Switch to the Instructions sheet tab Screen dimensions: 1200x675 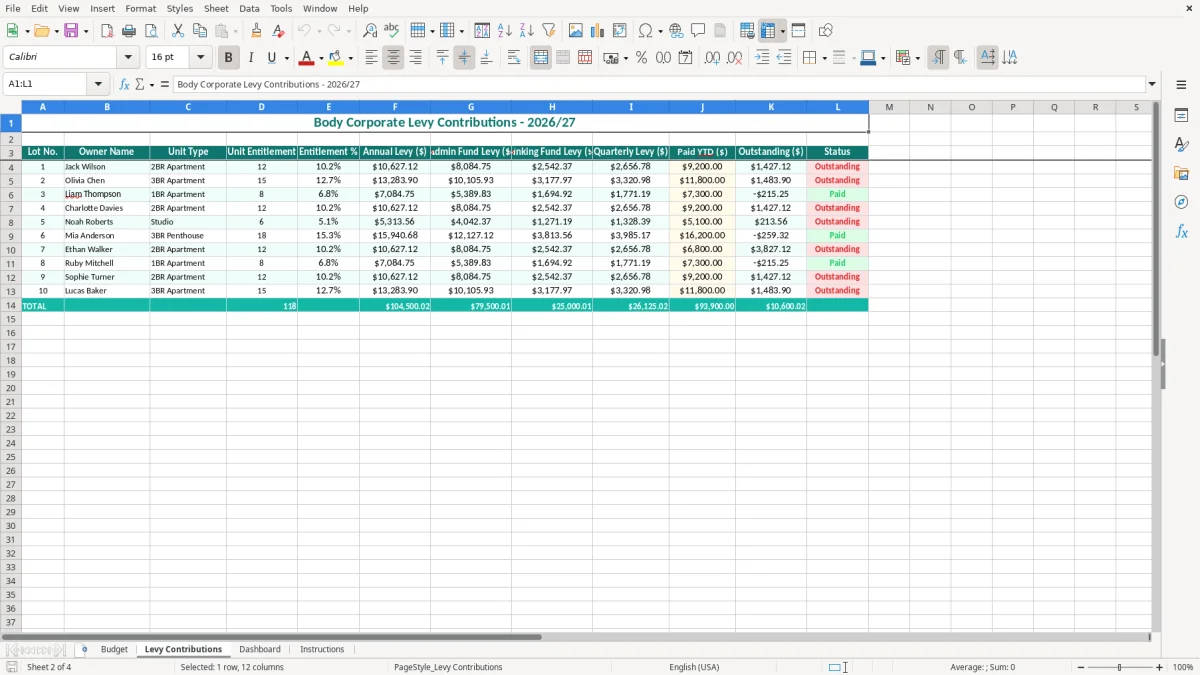pos(322,650)
